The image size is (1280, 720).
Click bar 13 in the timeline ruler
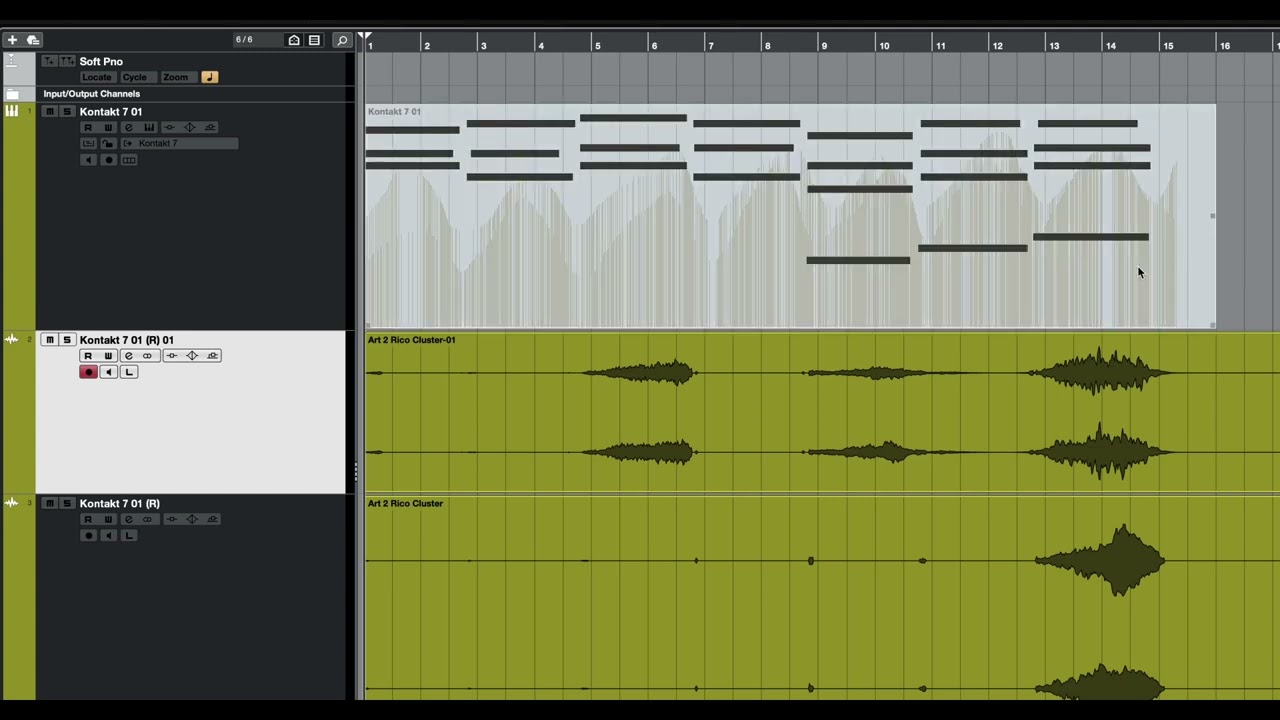pyautogui.click(x=1054, y=46)
